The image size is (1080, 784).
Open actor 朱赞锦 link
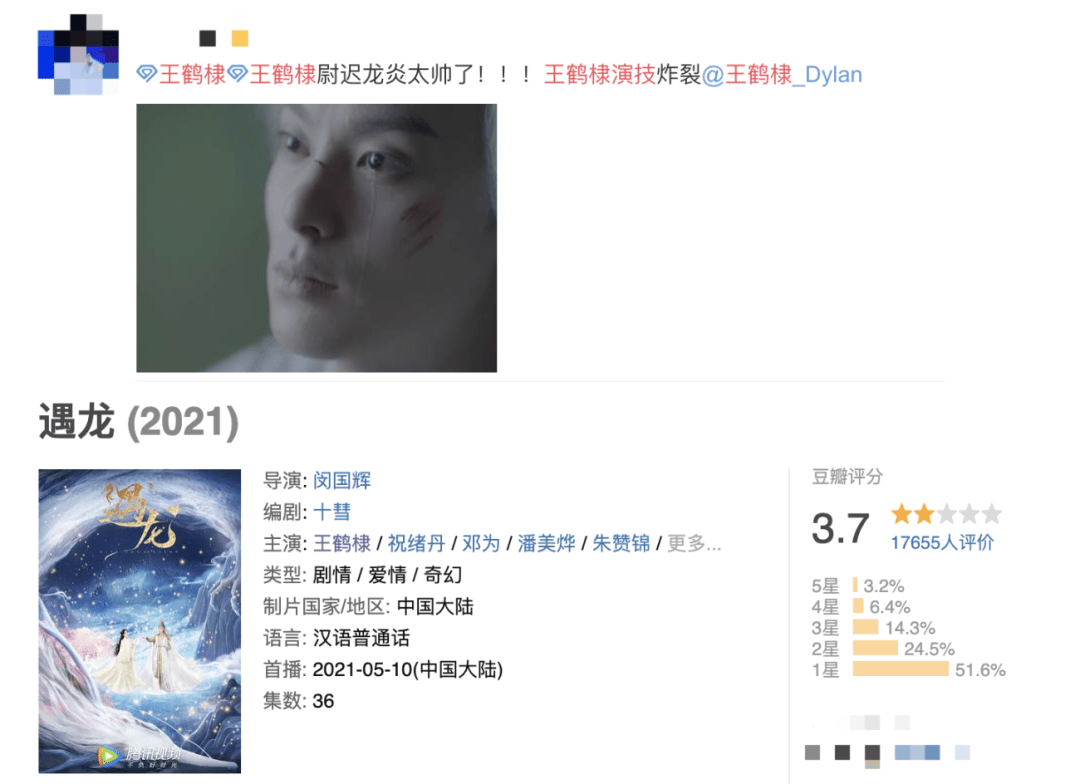coord(621,544)
